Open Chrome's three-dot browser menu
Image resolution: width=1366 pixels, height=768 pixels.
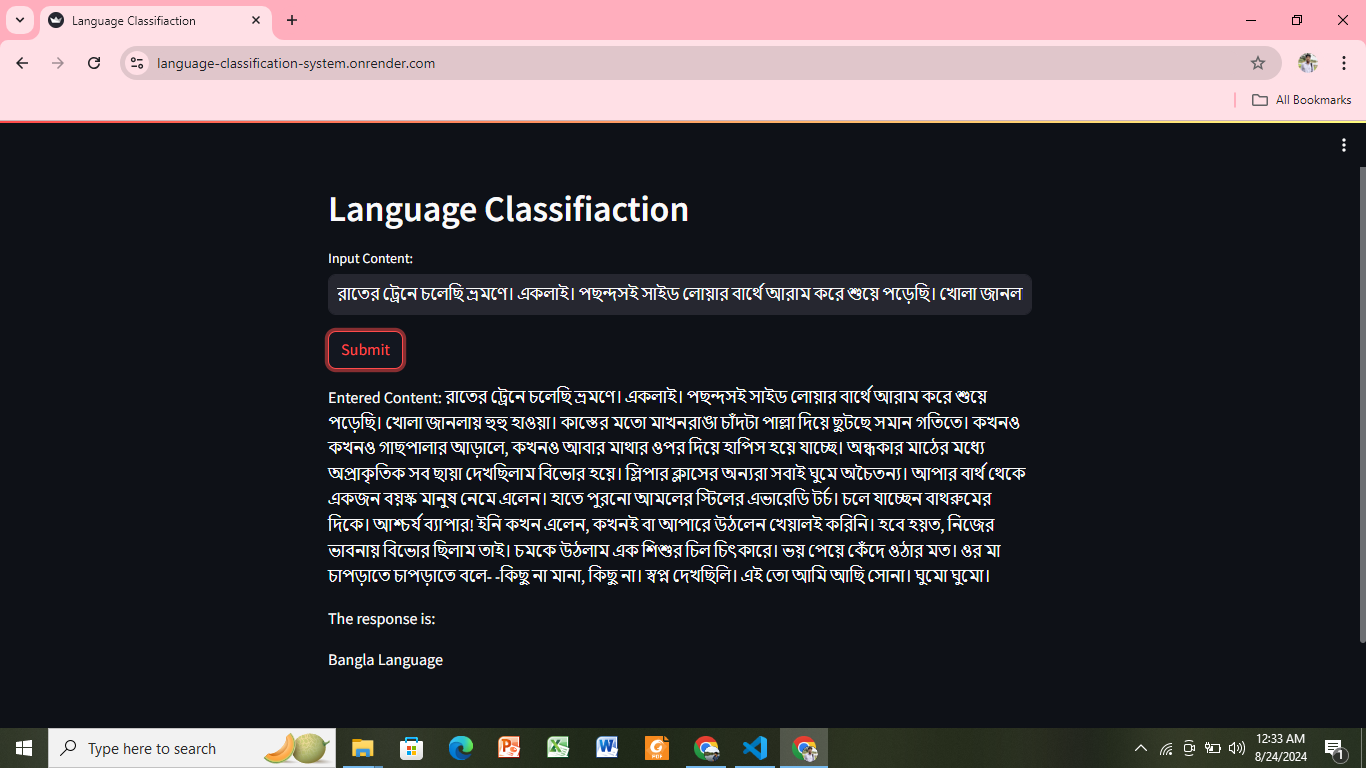click(1344, 62)
